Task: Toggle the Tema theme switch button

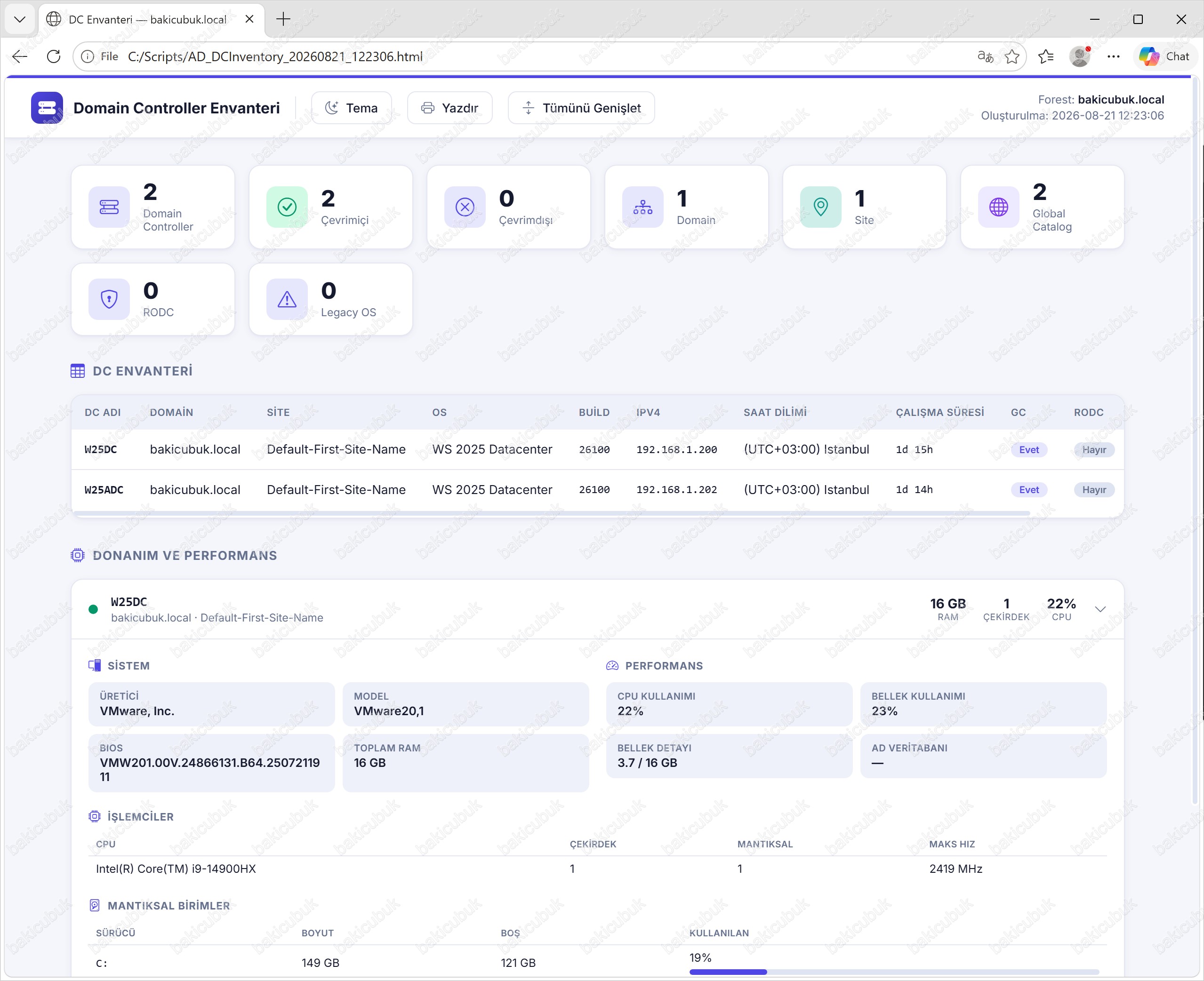Action: point(352,108)
